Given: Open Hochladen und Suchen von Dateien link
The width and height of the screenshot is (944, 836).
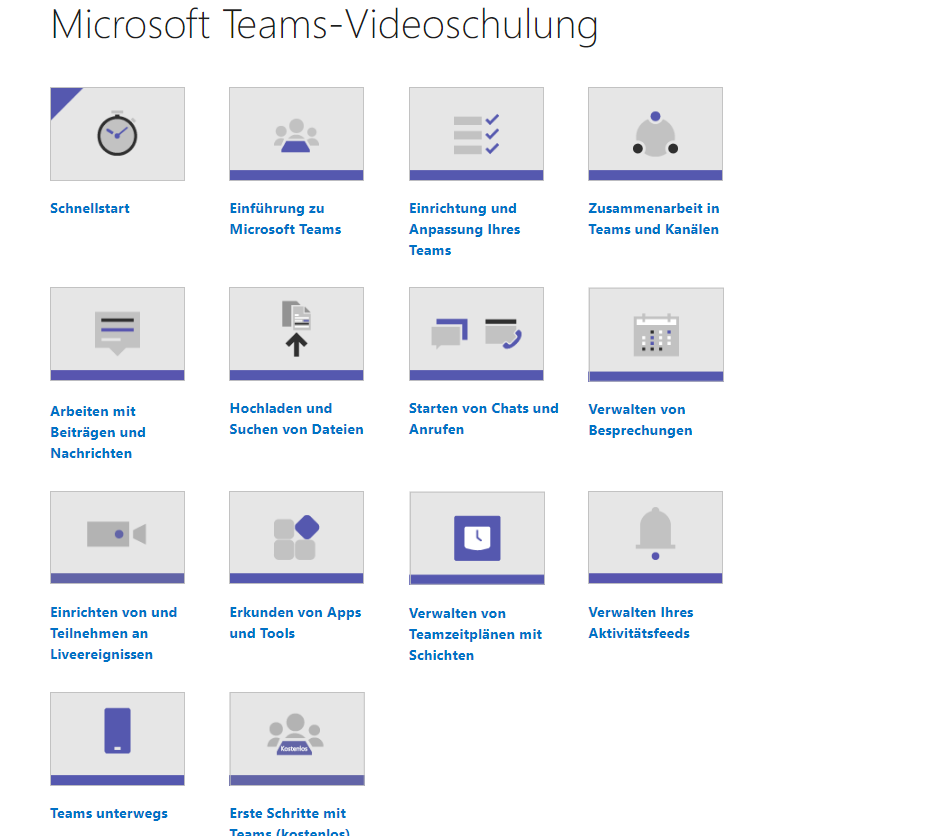Looking at the screenshot, I should point(296,419).
